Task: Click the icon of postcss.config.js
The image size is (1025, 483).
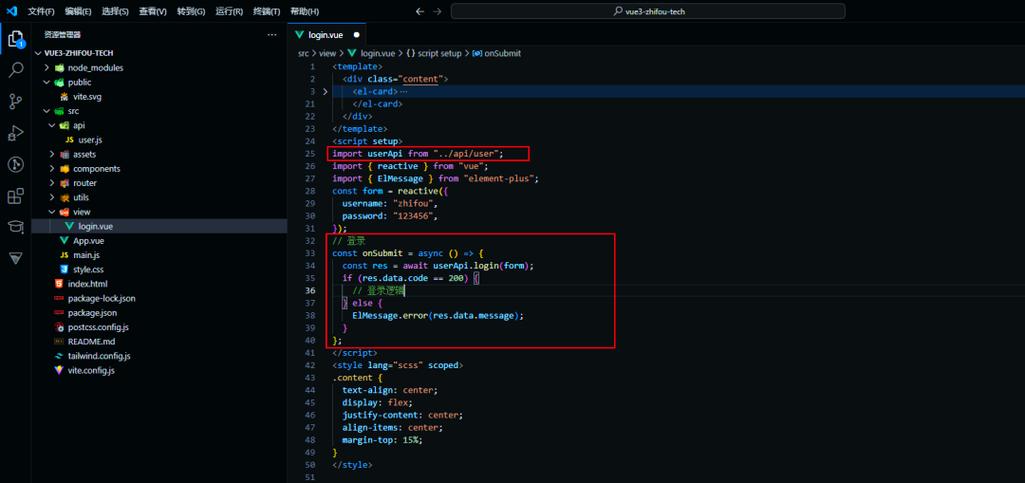Action: click(59, 327)
